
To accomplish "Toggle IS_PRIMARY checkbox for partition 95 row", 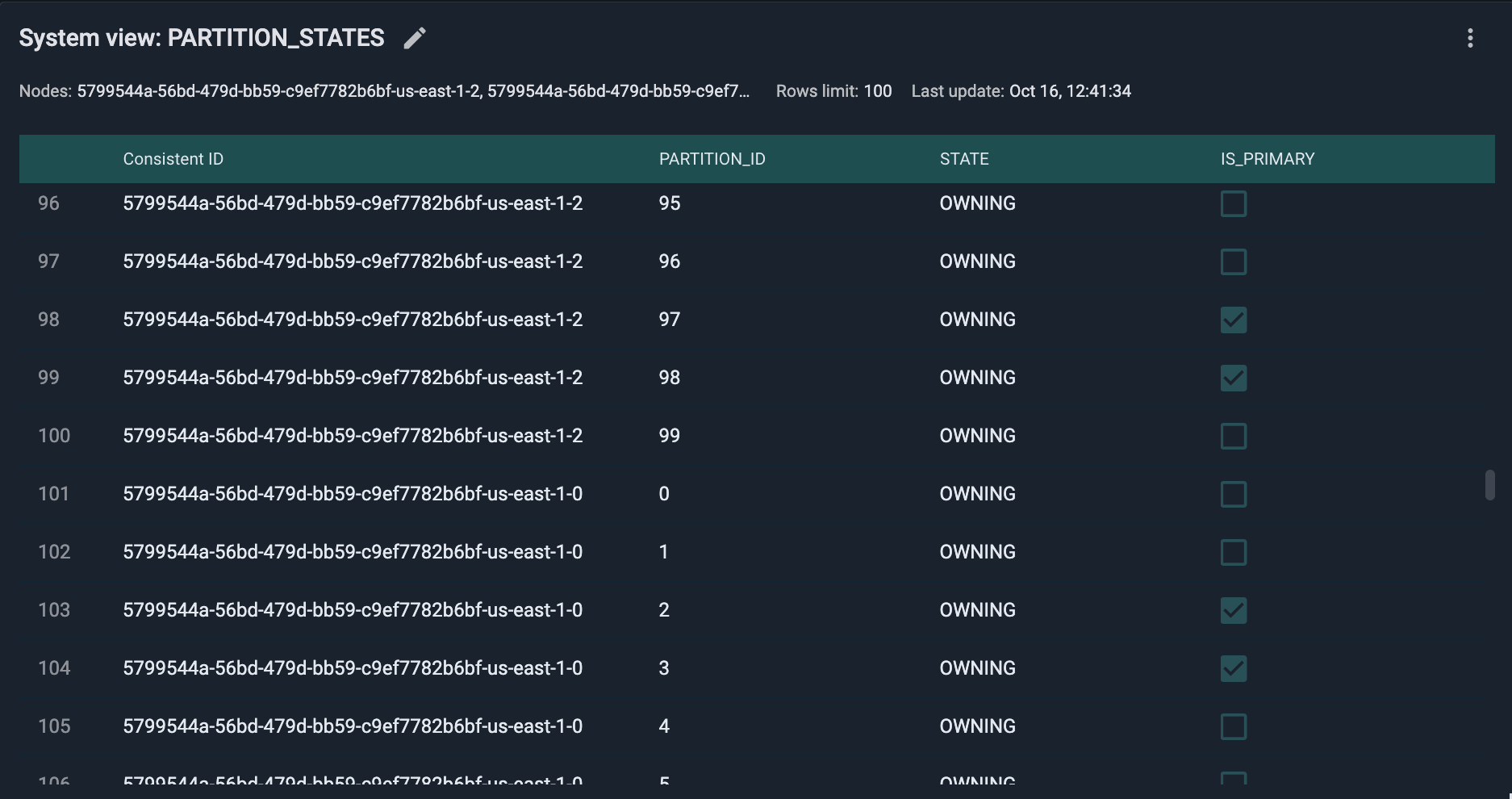I will 1233,203.
